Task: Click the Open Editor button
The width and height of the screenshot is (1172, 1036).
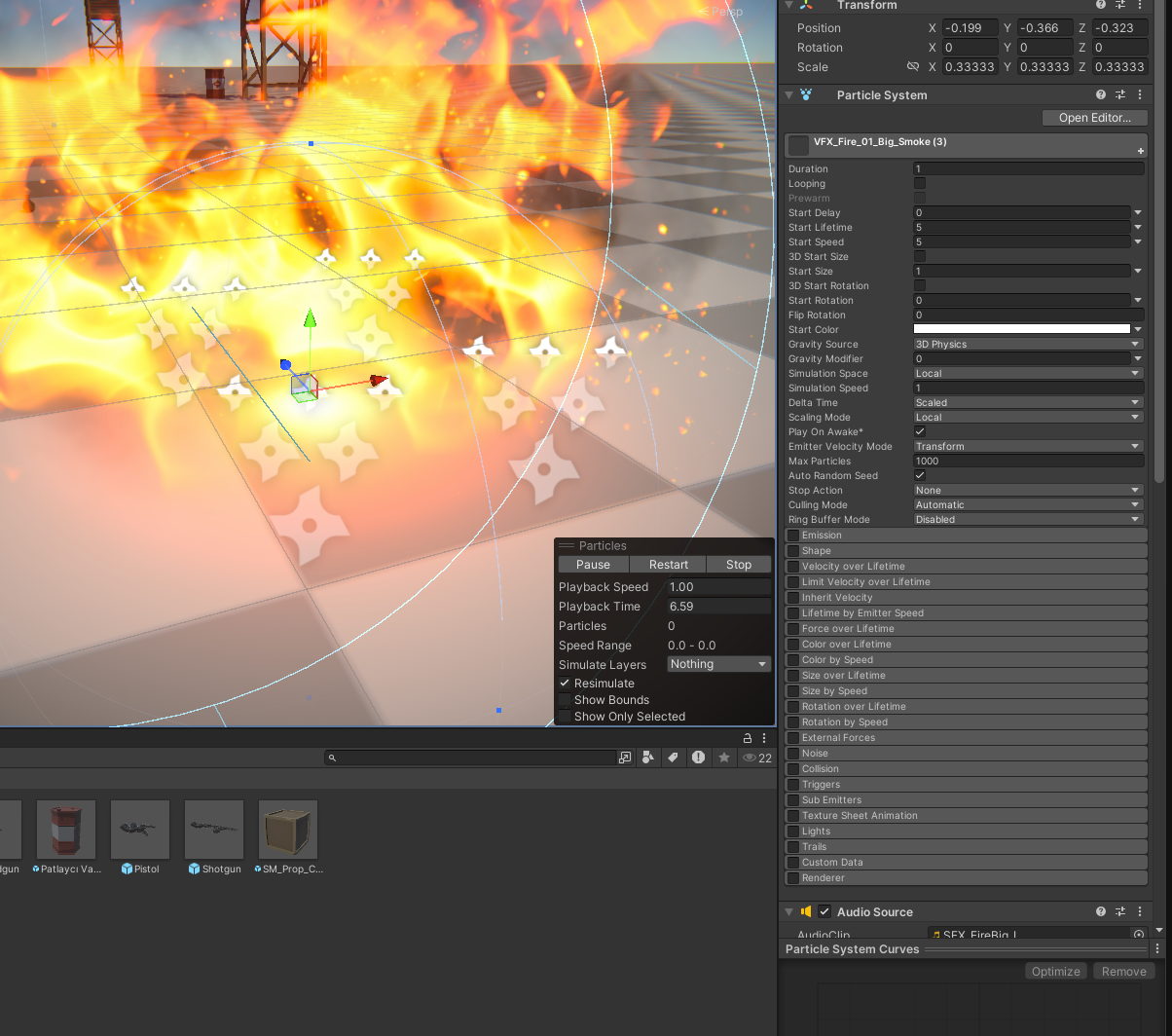Action: [x=1094, y=118]
